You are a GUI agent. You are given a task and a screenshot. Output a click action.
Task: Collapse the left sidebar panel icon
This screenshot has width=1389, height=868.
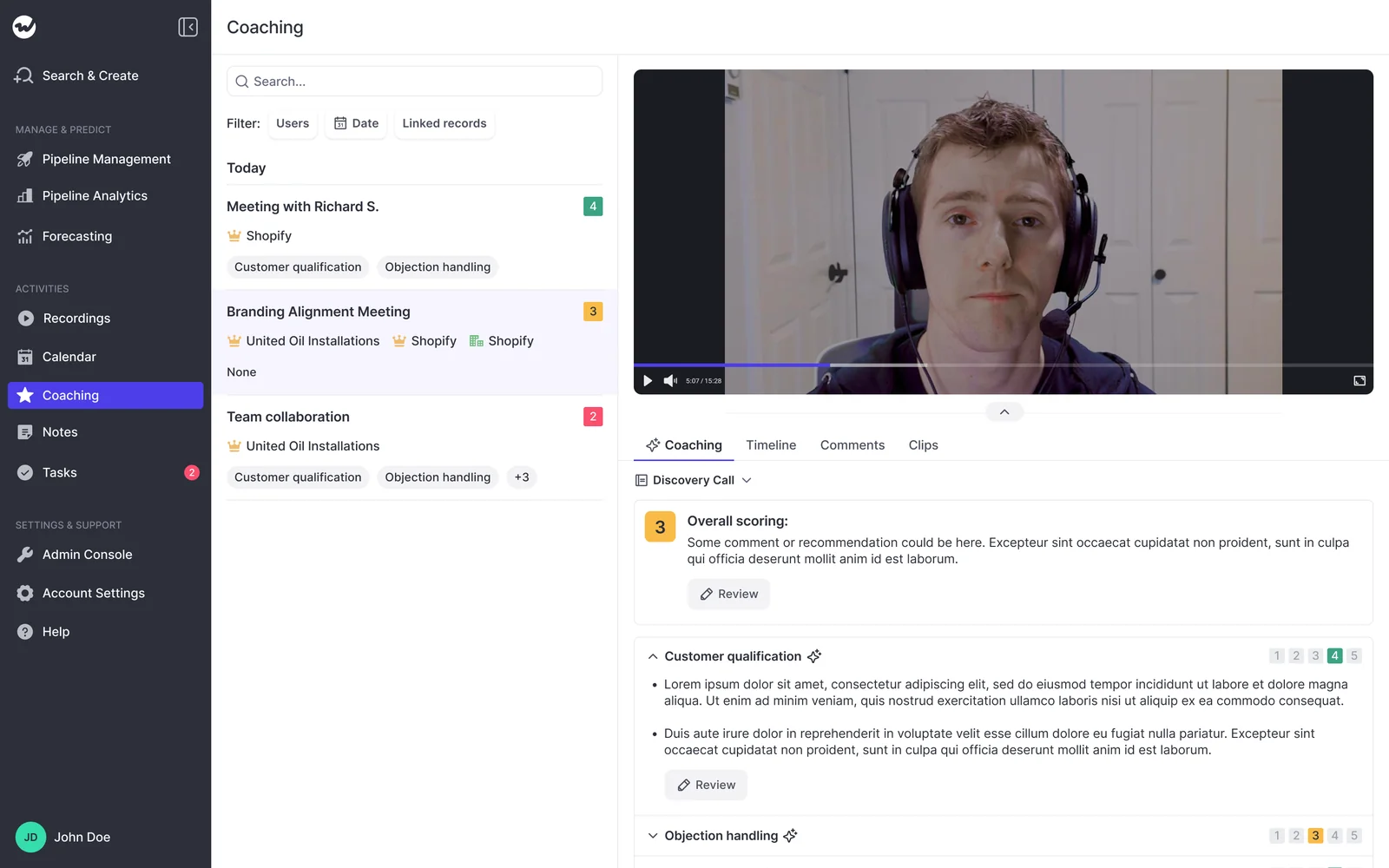click(188, 27)
